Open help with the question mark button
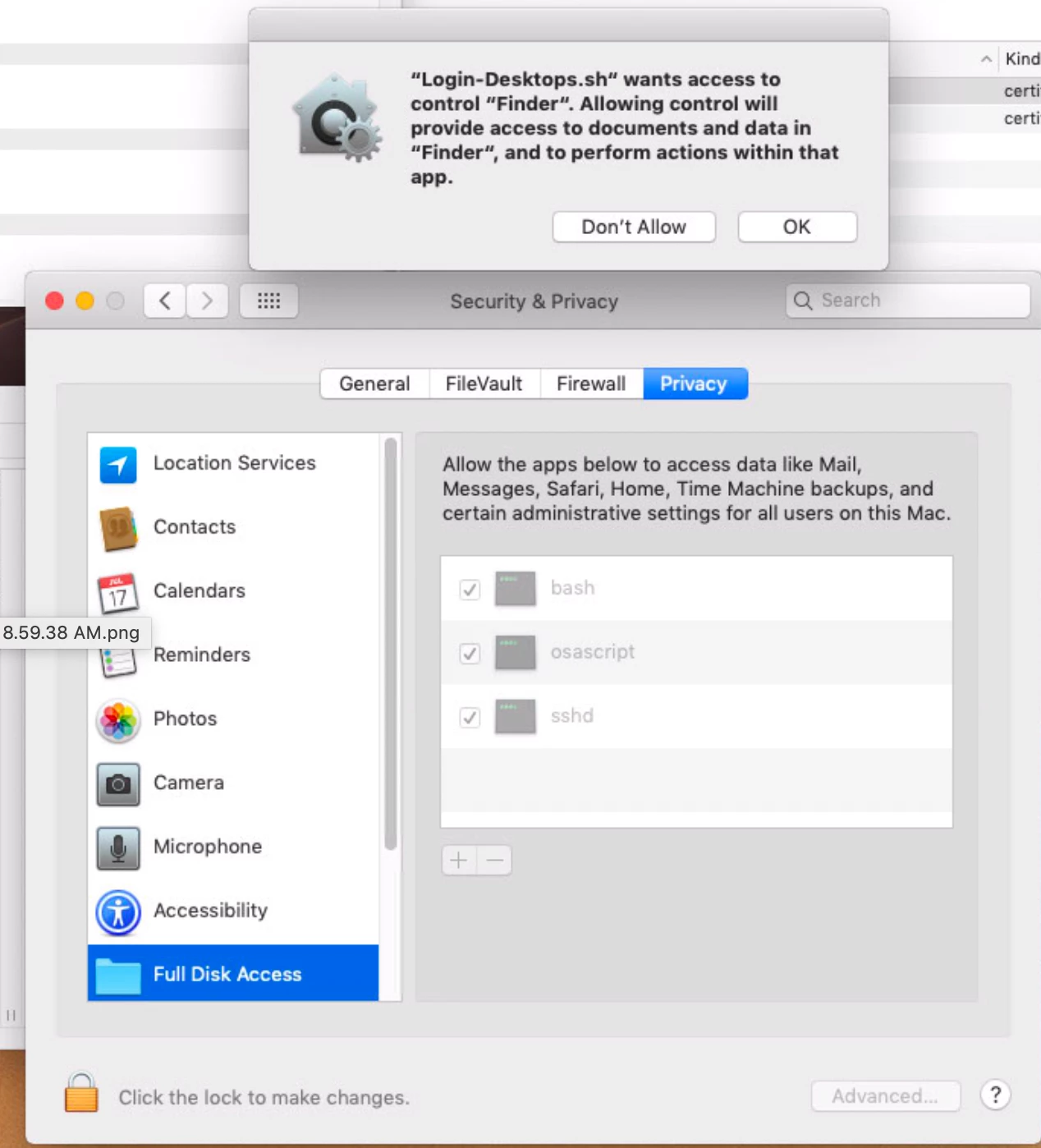Image resolution: width=1041 pixels, height=1148 pixels. point(995,1095)
